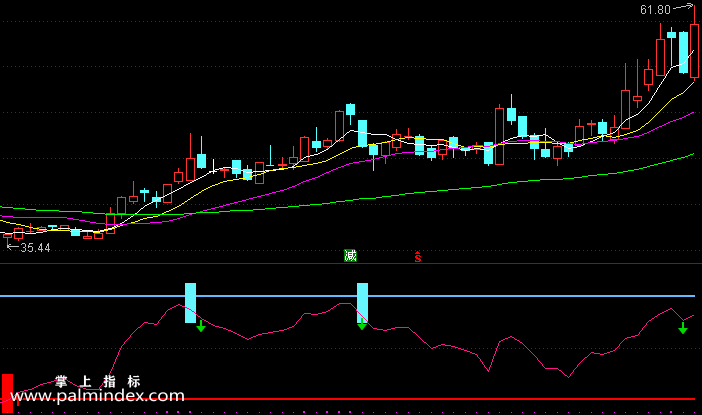The image size is (702, 415).
Task: Select the second cyan signal bar below 减
Action: (x=362, y=303)
